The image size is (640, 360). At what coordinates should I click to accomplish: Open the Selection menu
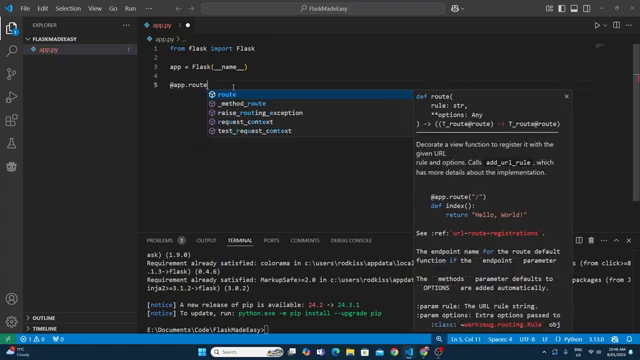[68, 8]
